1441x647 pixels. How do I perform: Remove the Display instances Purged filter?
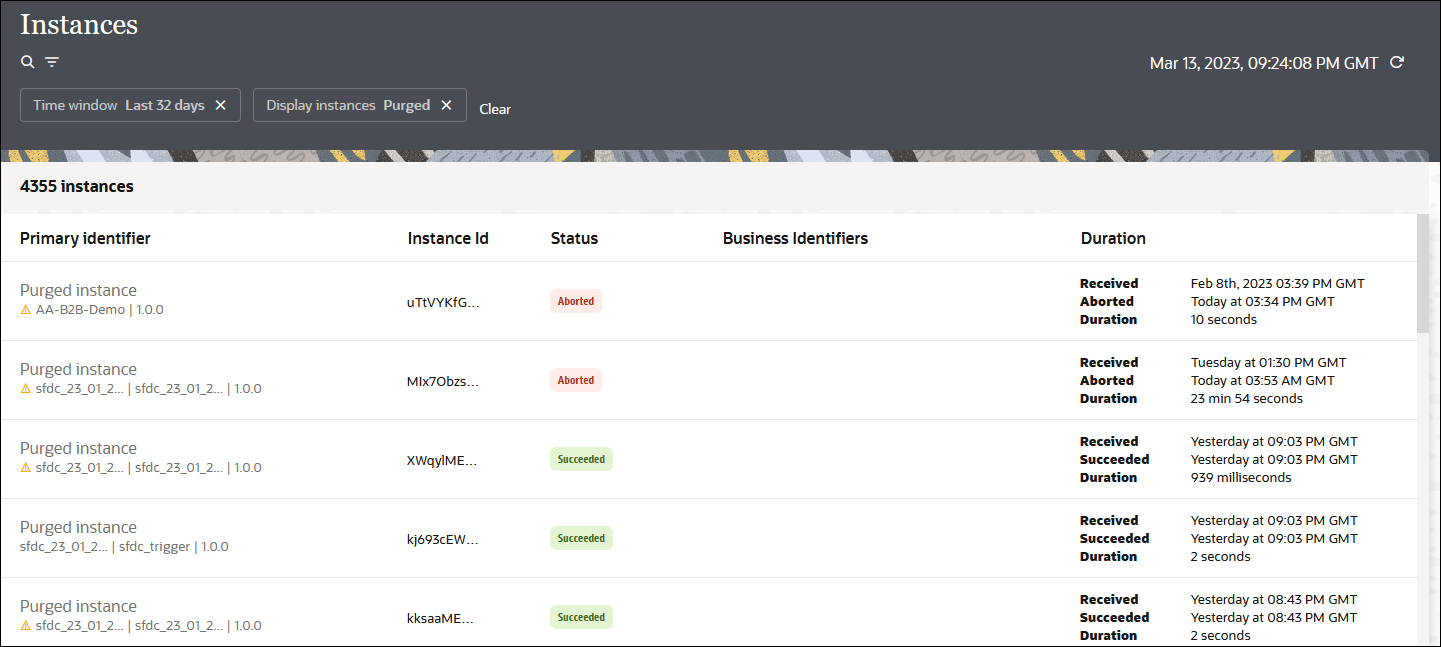point(447,105)
